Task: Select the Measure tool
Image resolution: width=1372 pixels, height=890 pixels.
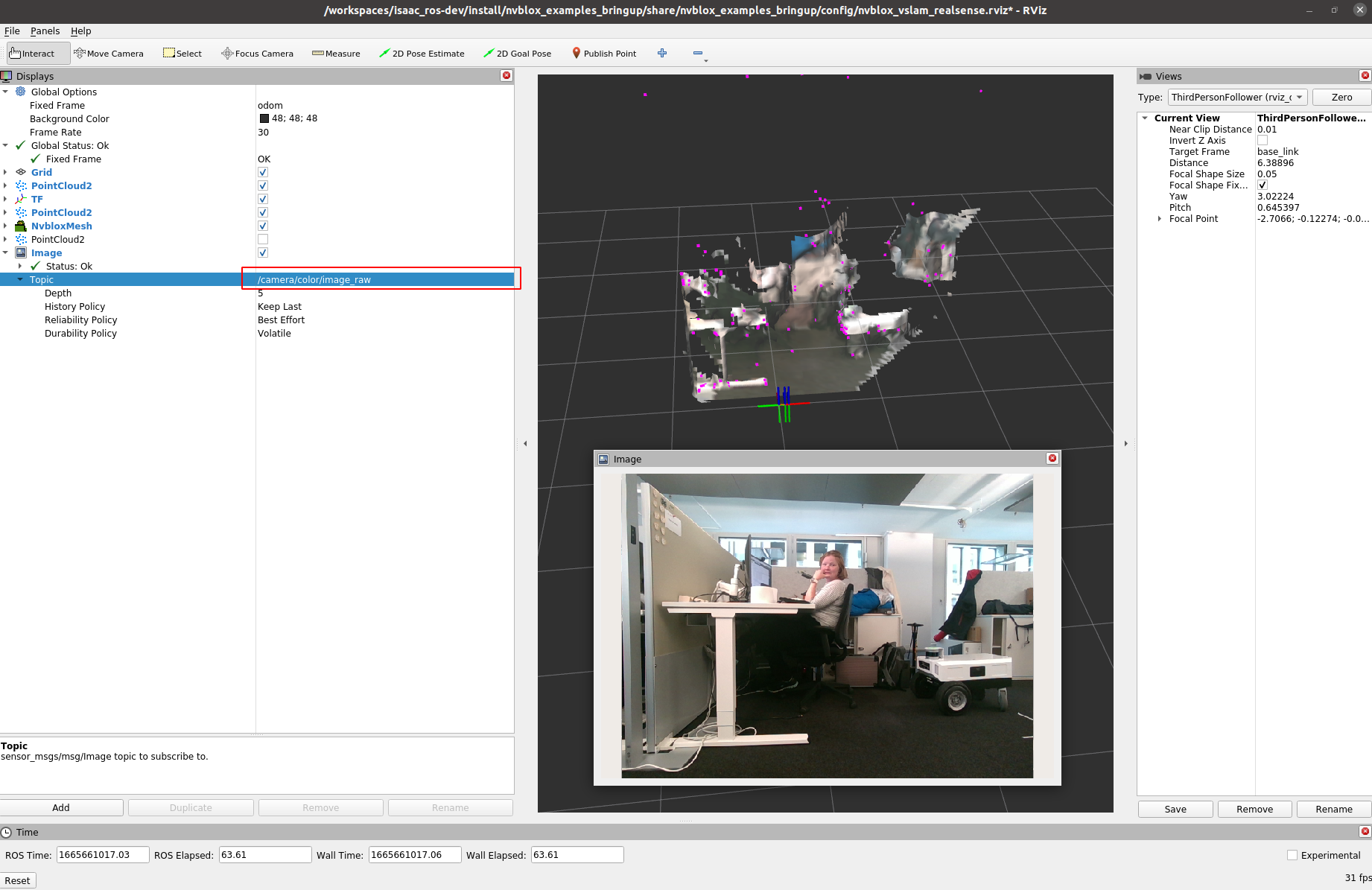Action: pos(337,53)
